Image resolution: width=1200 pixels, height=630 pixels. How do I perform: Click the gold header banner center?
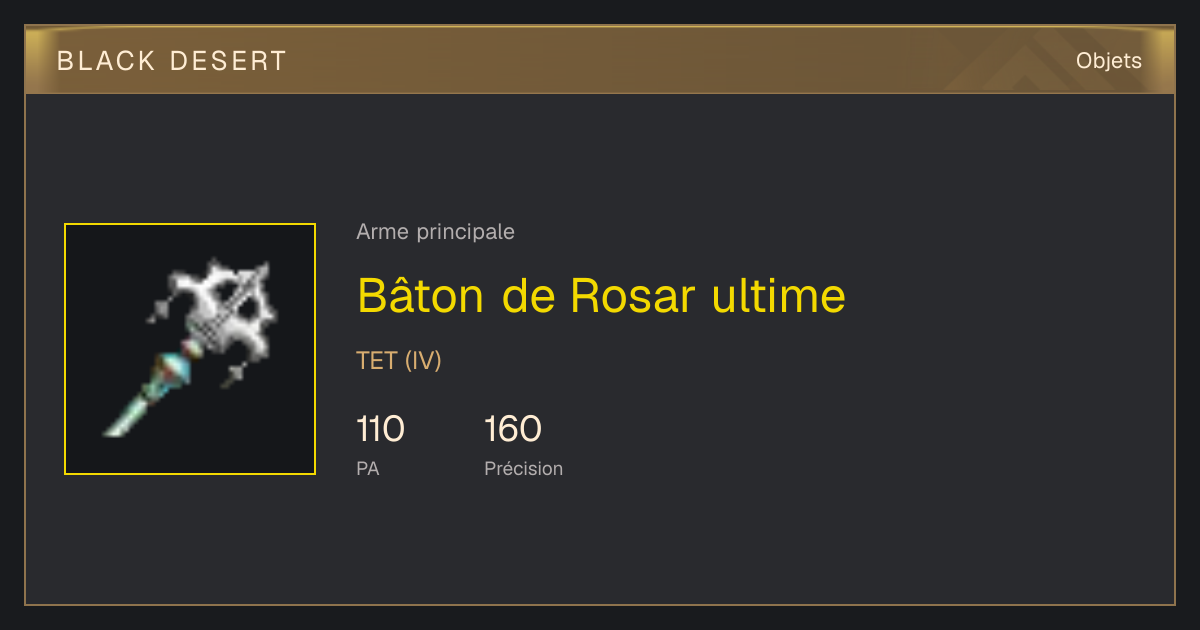pyautogui.click(x=600, y=60)
